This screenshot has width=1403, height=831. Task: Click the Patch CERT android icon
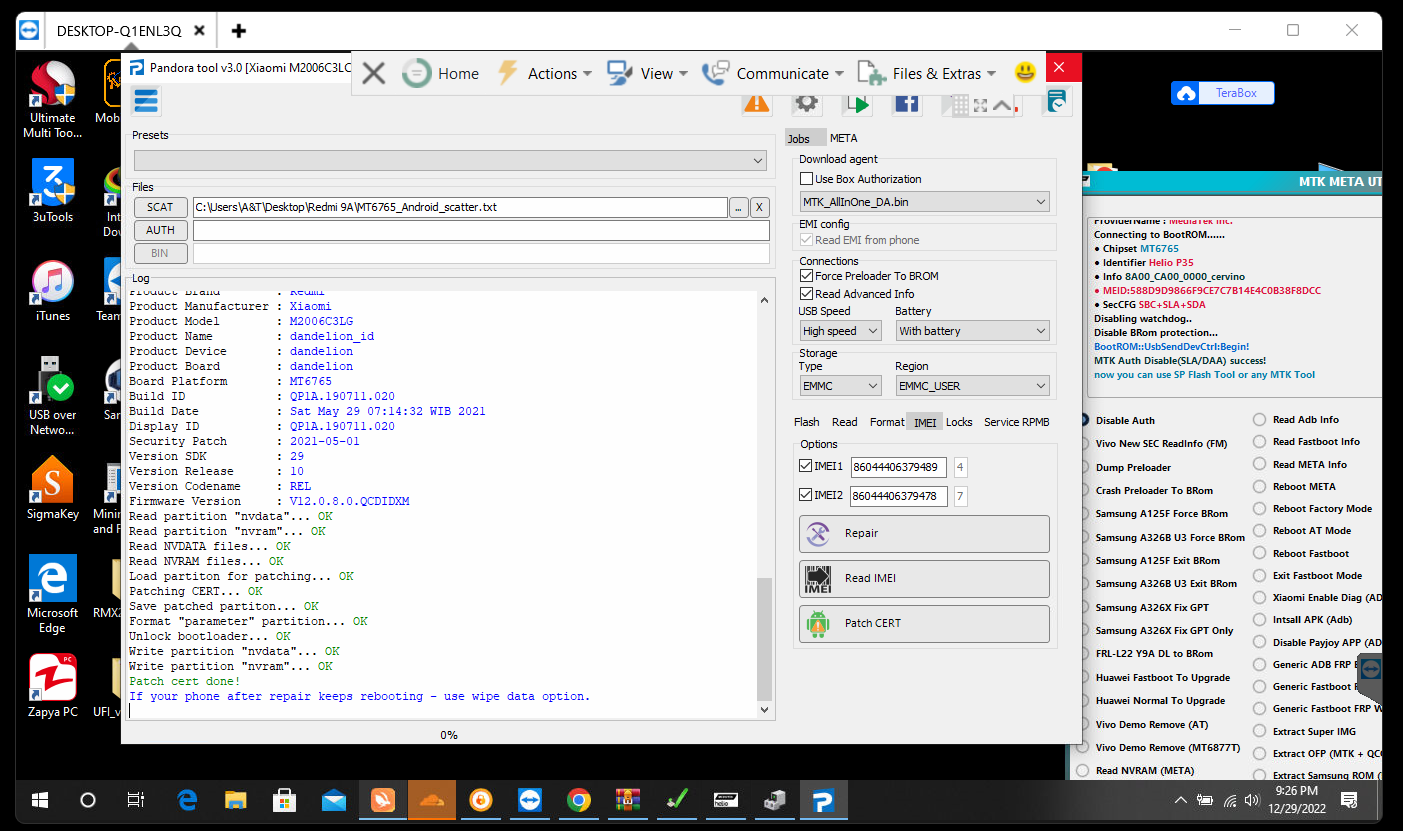[x=818, y=623]
